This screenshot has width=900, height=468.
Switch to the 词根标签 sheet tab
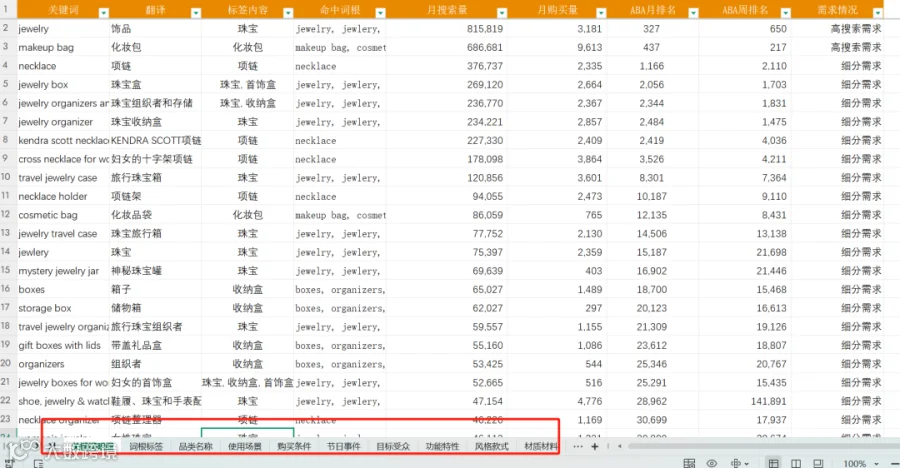tap(146, 446)
